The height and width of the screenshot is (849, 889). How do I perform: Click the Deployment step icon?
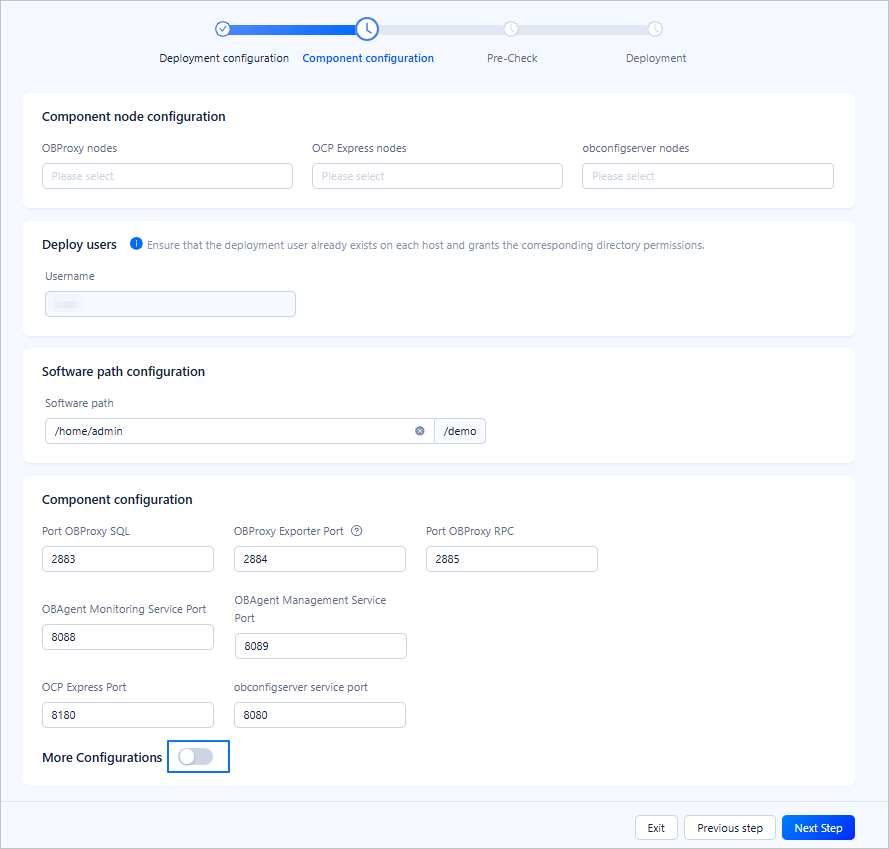tap(655, 29)
